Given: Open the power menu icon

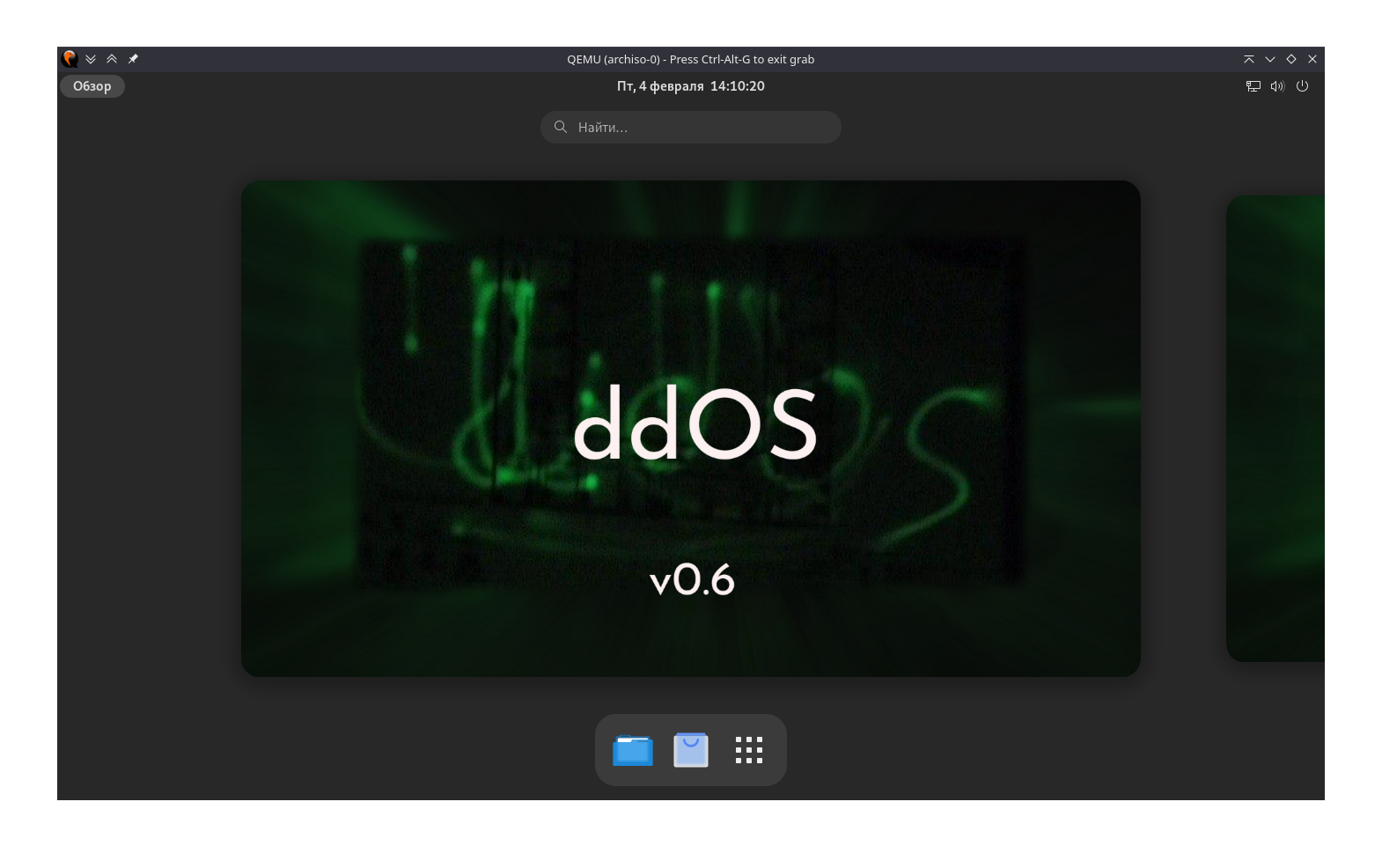Looking at the screenshot, I should tap(1302, 86).
